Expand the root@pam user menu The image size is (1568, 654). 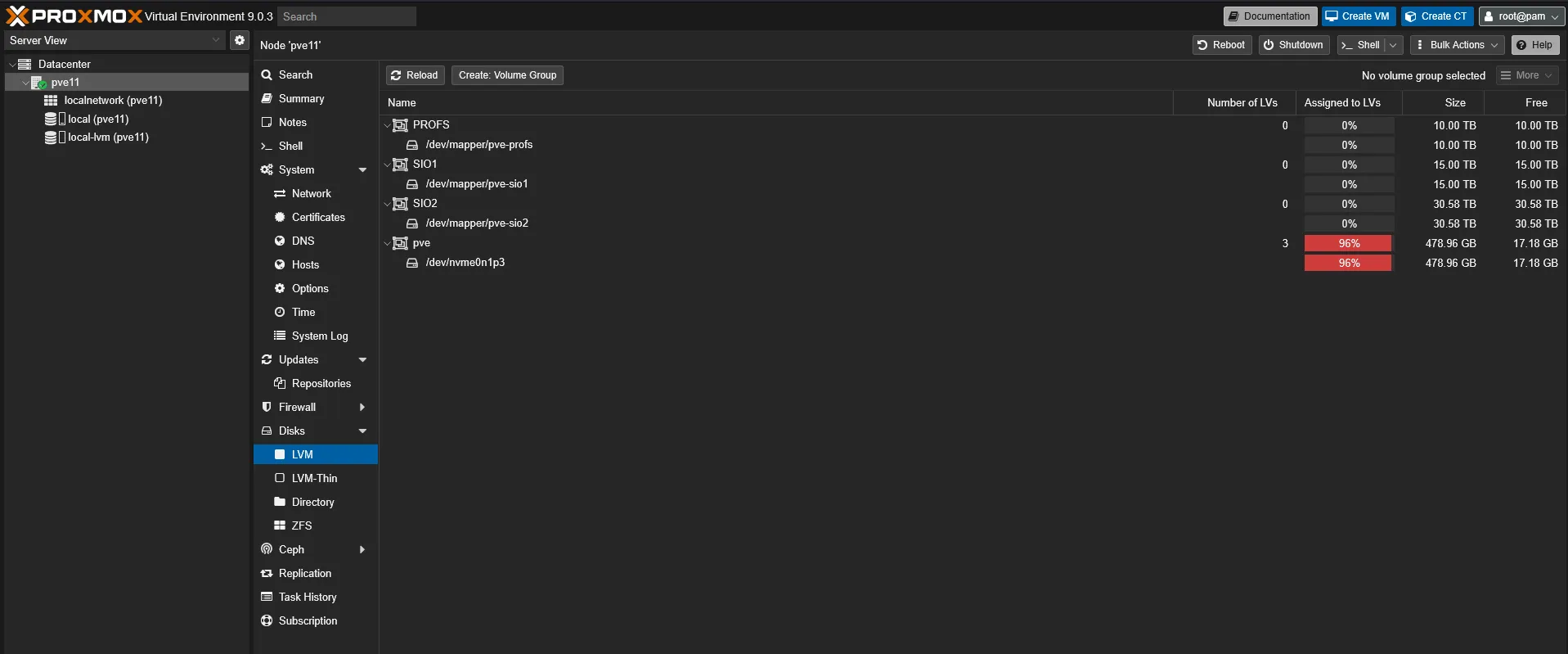pyautogui.click(x=1521, y=16)
